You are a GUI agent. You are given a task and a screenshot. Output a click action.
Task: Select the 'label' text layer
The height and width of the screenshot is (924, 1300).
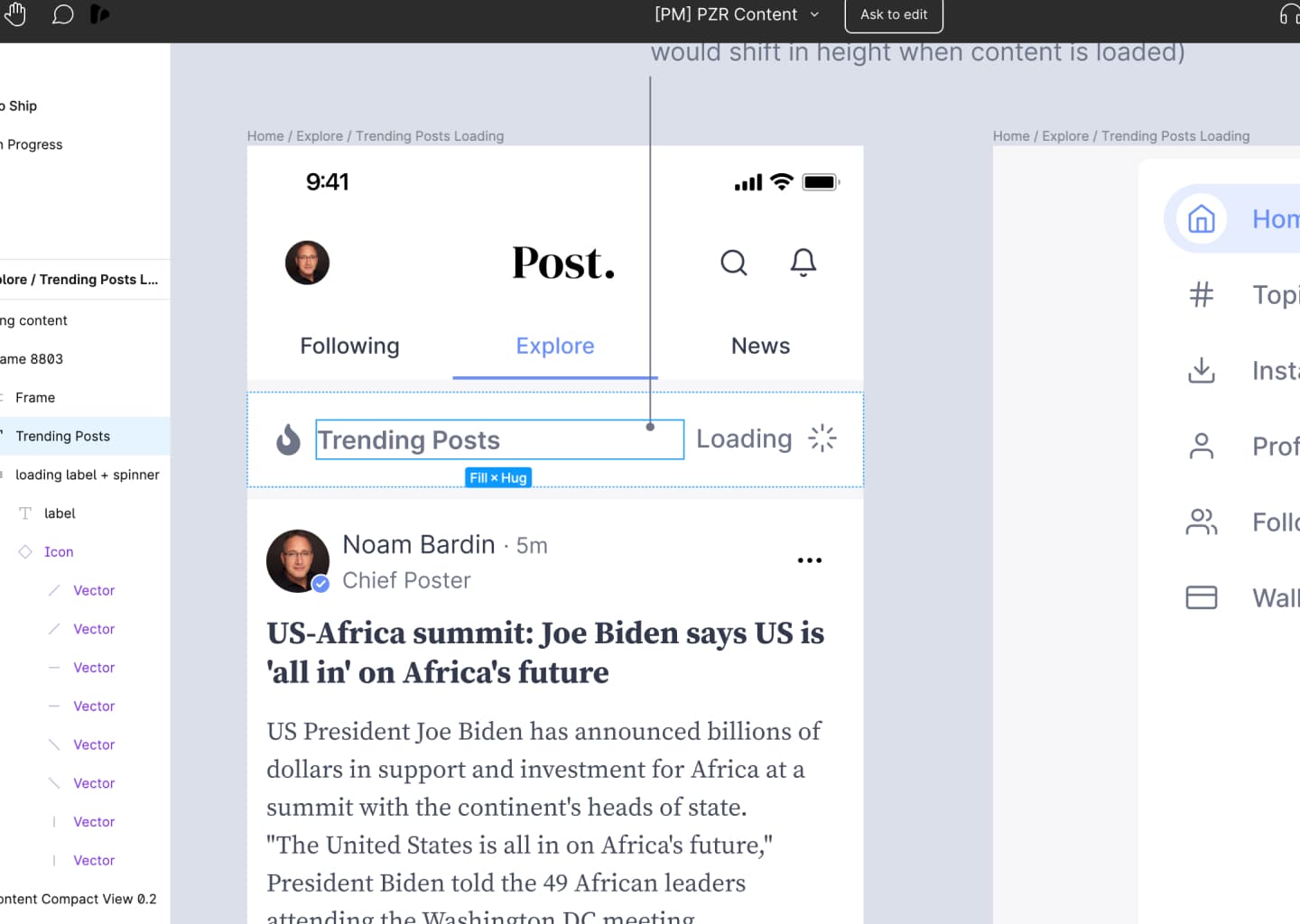pyautogui.click(x=60, y=513)
